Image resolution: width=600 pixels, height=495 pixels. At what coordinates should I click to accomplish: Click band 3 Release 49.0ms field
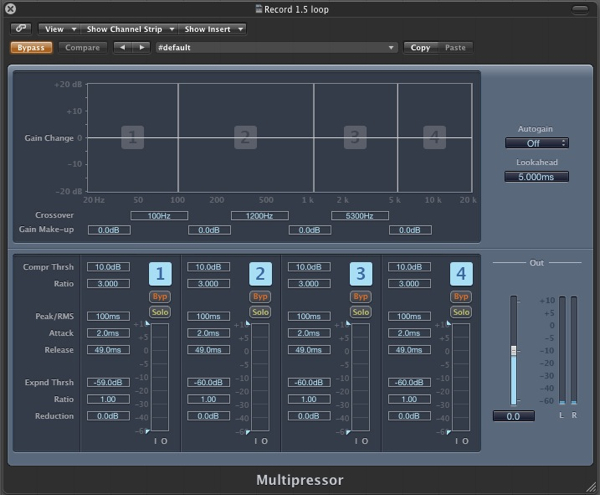click(x=309, y=350)
